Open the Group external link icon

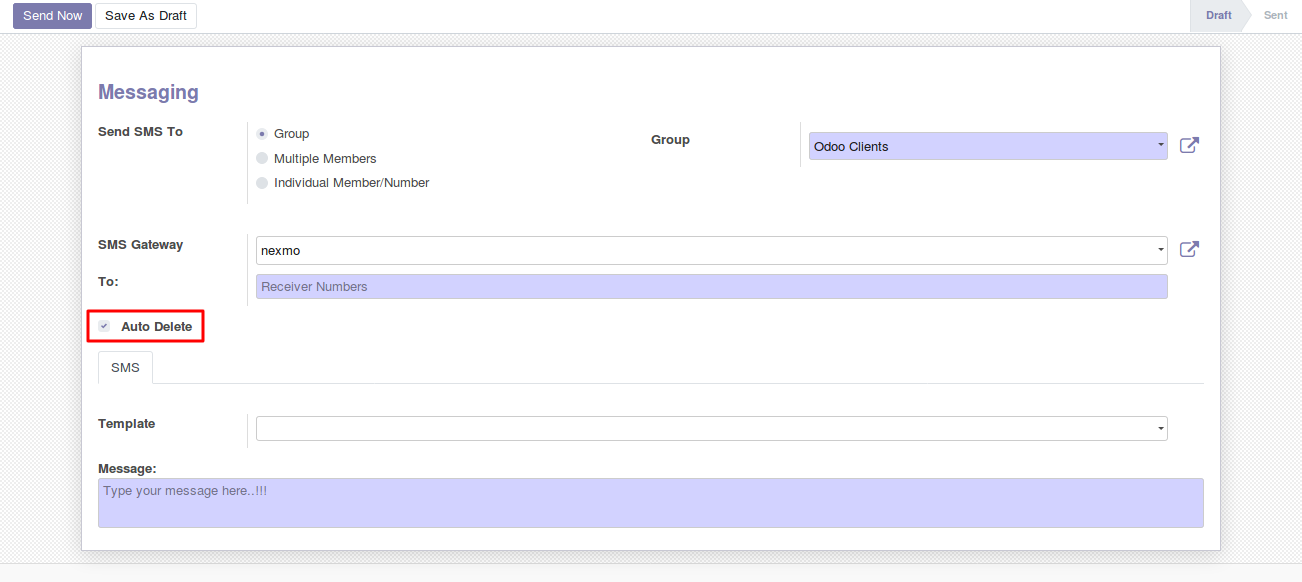click(1189, 146)
